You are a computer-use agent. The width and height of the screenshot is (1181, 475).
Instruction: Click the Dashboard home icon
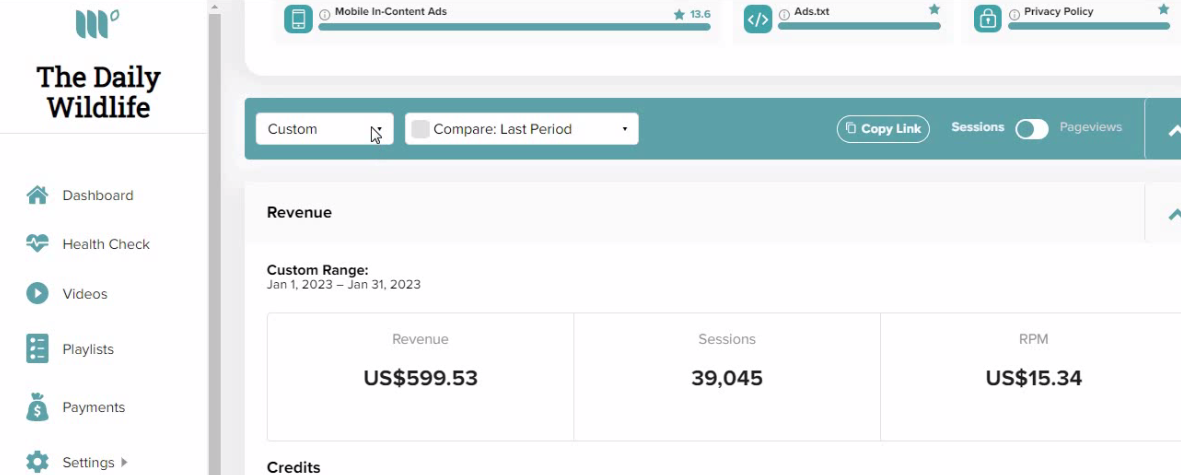(x=37, y=196)
